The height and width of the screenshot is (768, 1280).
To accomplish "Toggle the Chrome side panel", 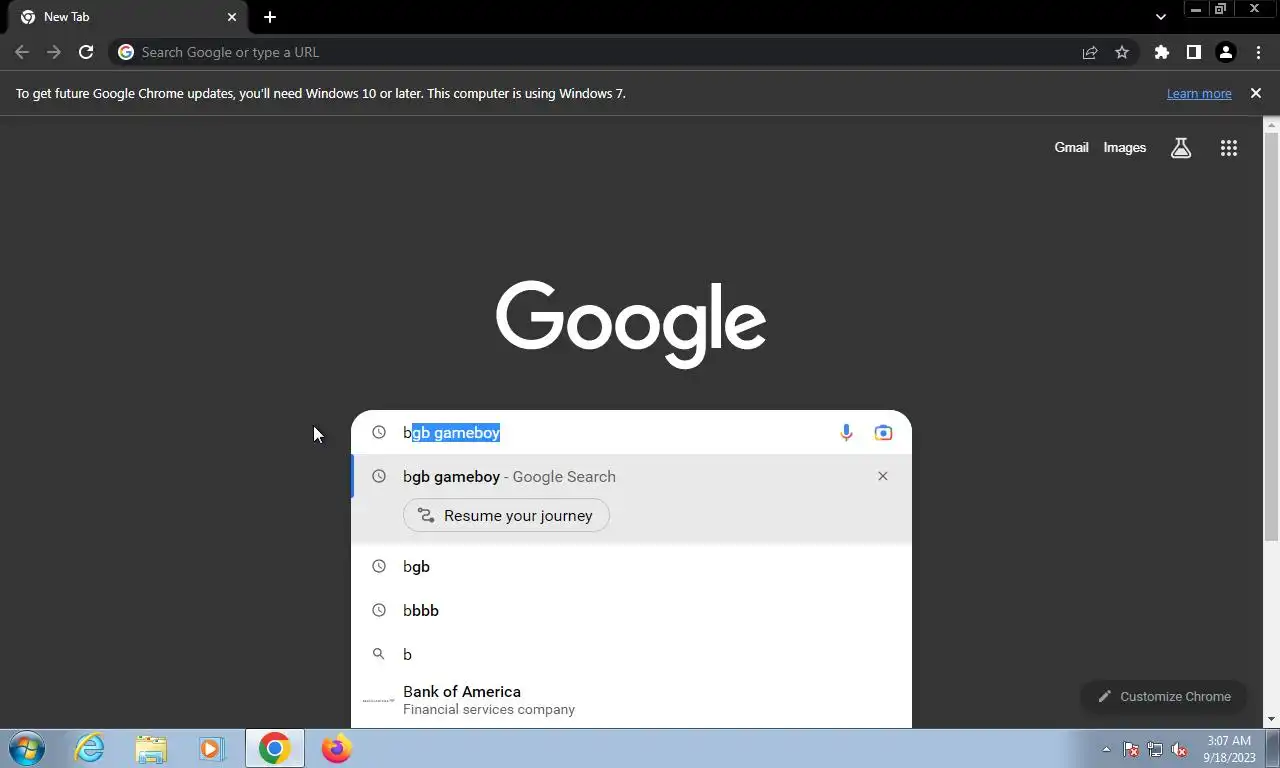I will (x=1193, y=52).
